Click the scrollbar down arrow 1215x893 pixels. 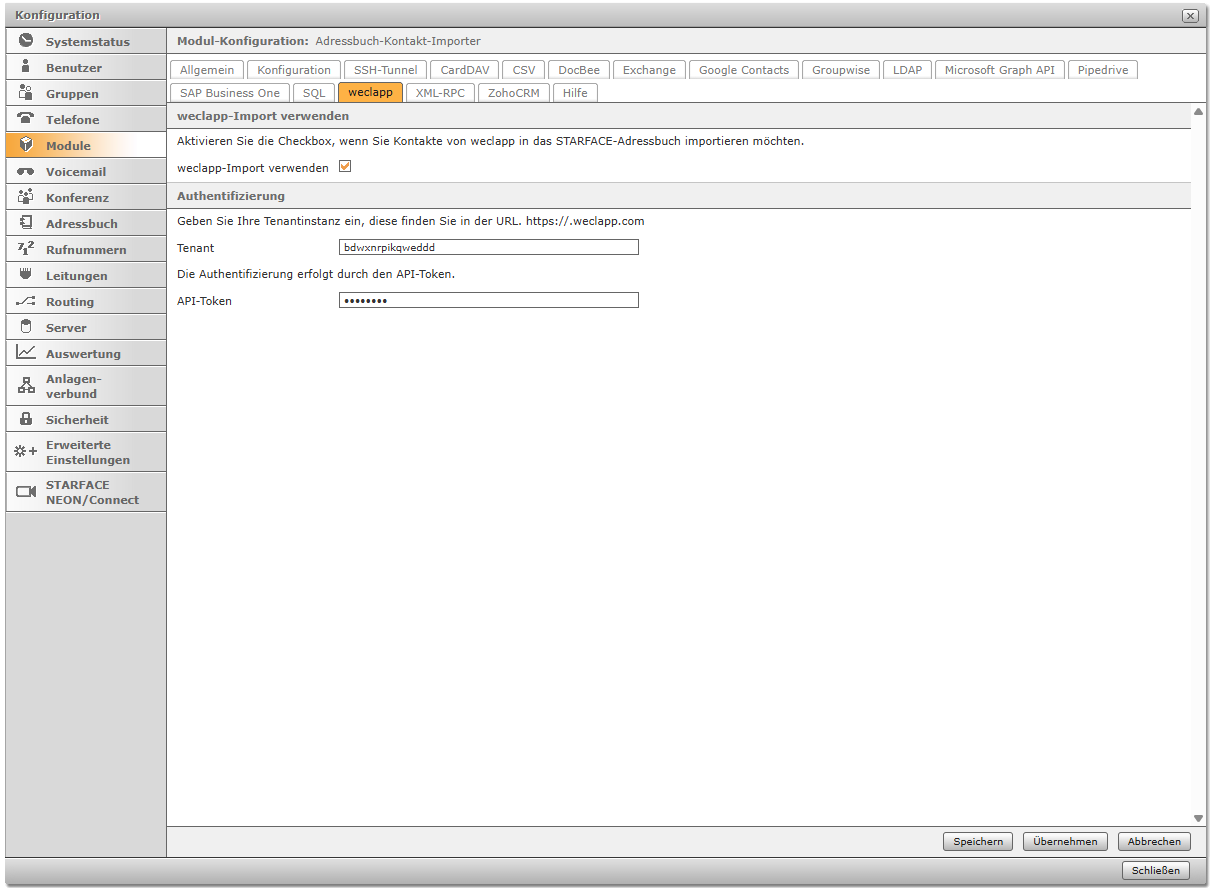[1199, 818]
